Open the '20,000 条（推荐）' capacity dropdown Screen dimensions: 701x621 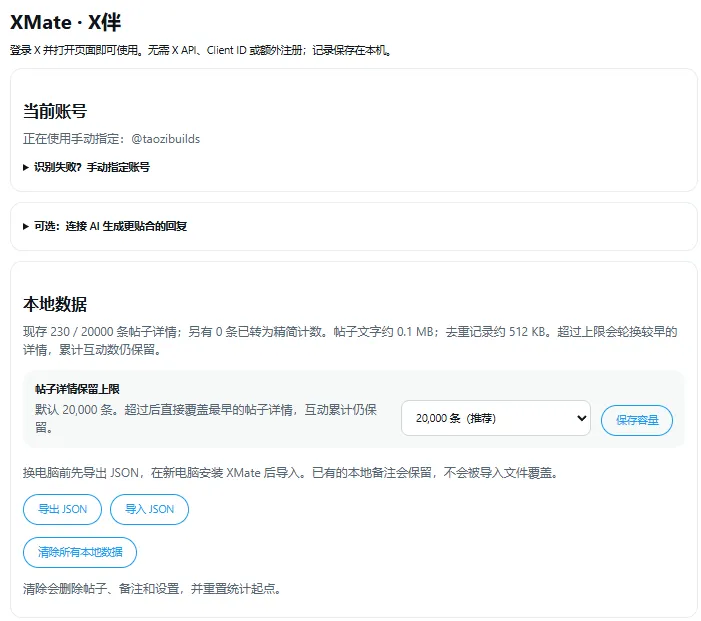click(x=496, y=418)
